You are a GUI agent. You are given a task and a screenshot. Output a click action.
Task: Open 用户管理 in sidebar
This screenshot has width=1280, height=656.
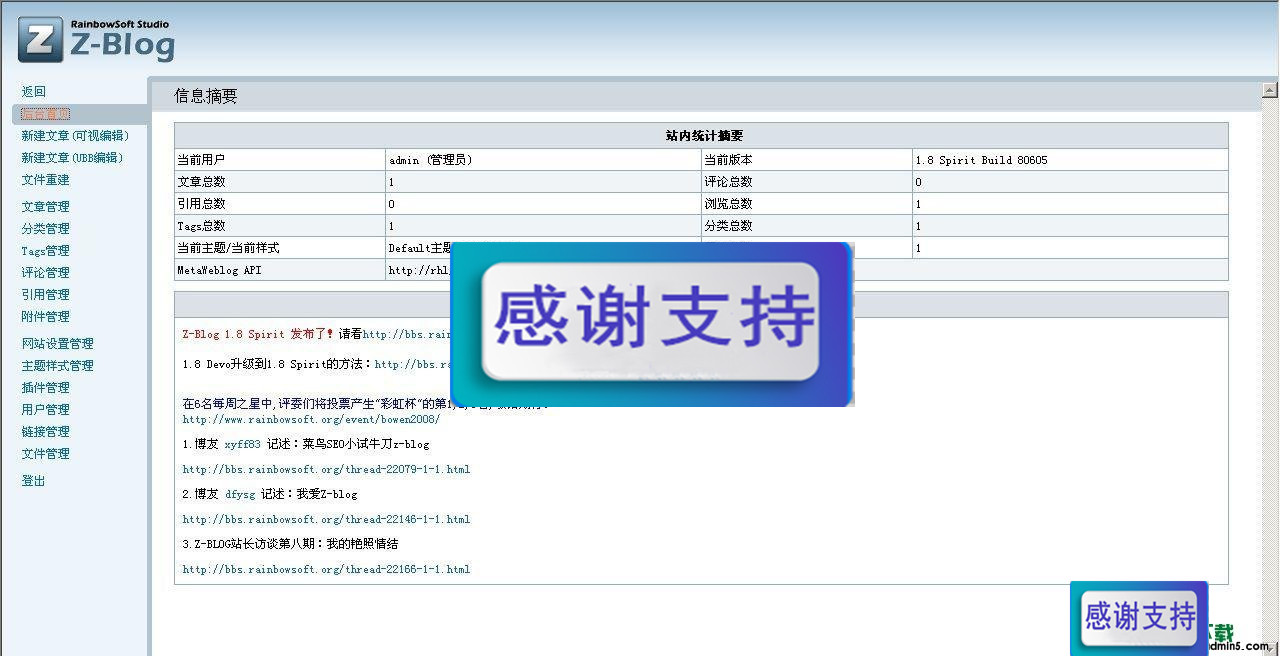point(46,410)
